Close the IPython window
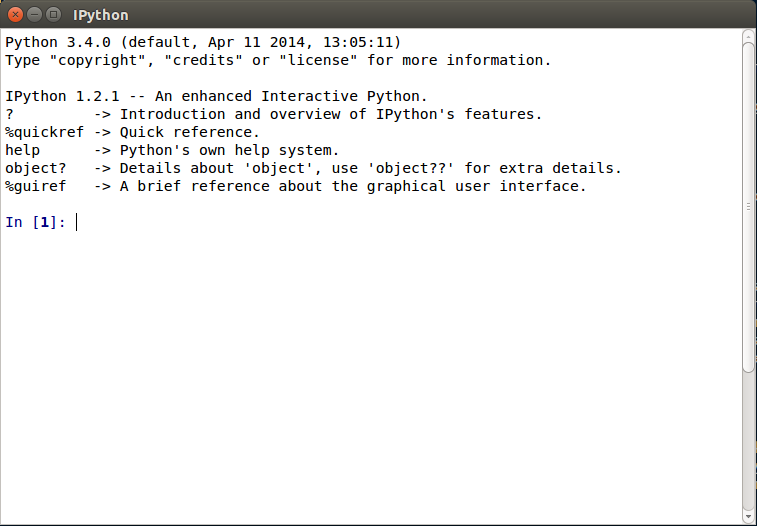757x526 pixels. (15, 14)
